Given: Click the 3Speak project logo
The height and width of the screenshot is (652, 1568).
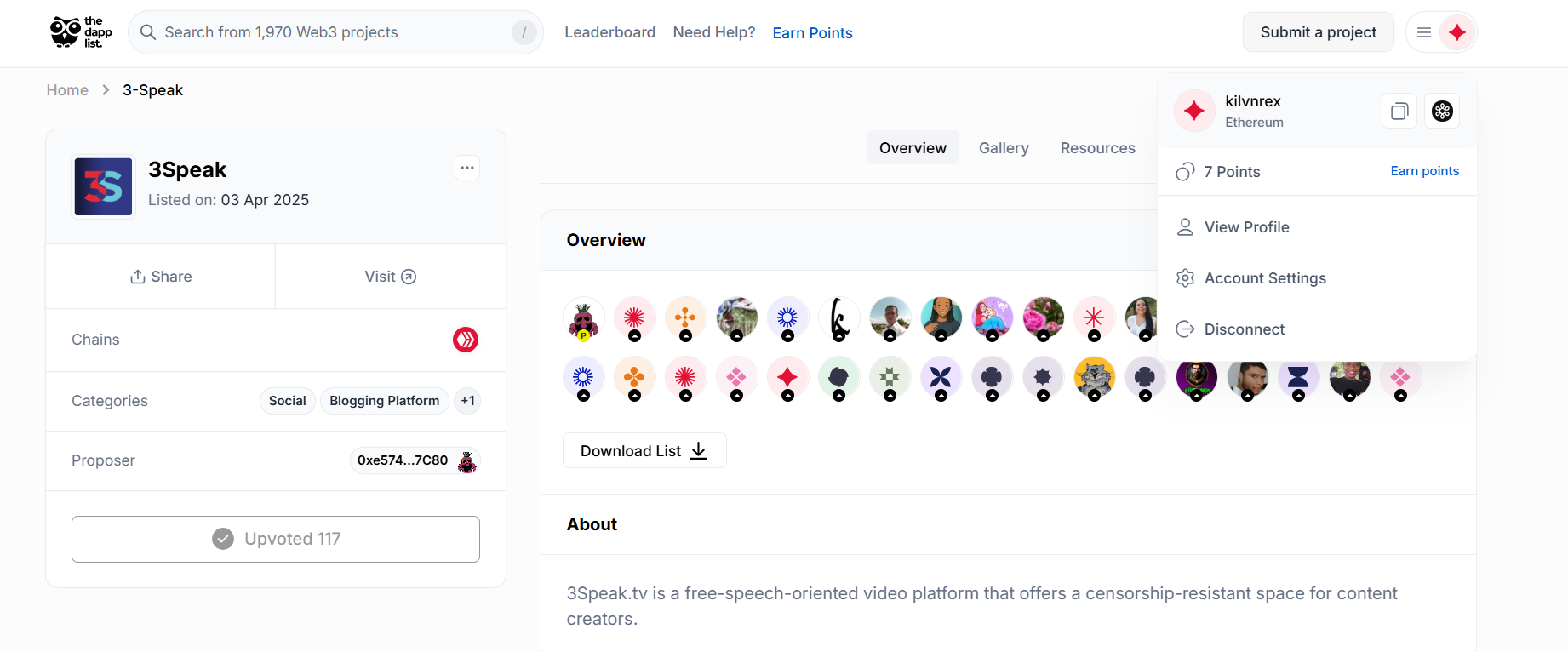Looking at the screenshot, I should tap(103, 186).
